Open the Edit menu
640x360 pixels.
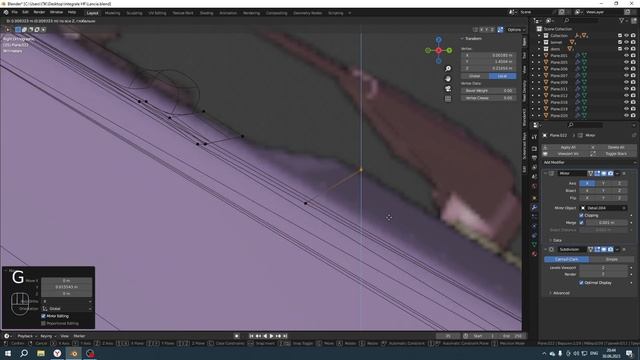pyautogui.click(x=25, y=12)
